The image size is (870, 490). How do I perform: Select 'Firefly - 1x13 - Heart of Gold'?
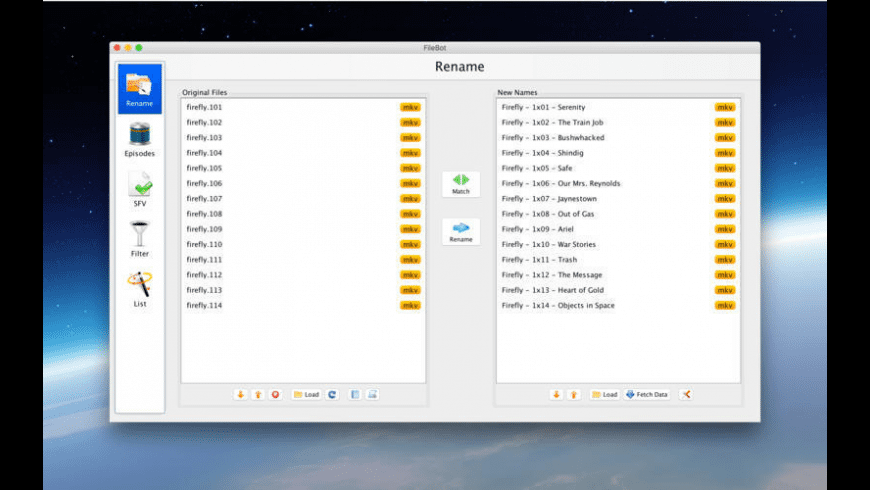(618, 290)
